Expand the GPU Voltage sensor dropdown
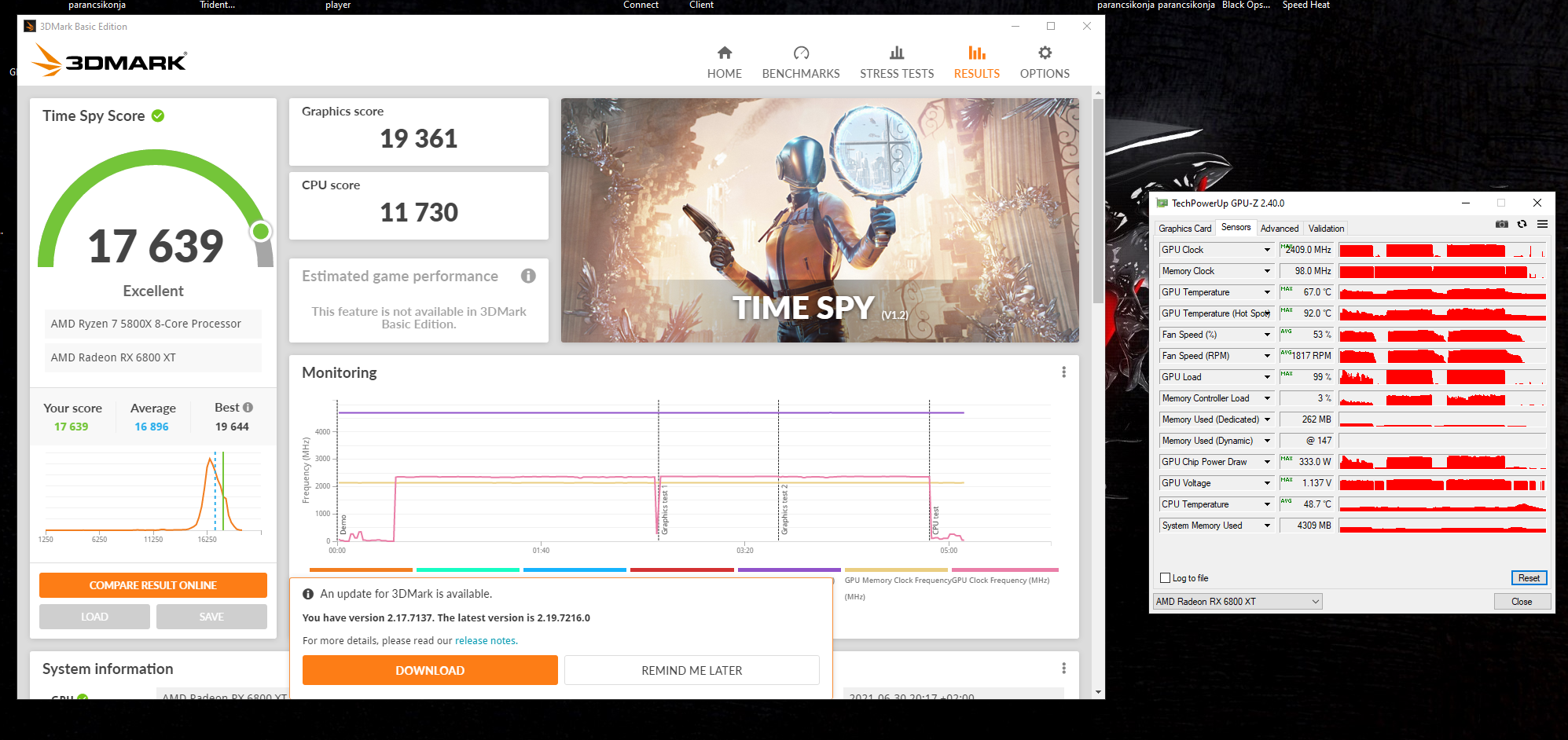 [x=1267, y=483]
